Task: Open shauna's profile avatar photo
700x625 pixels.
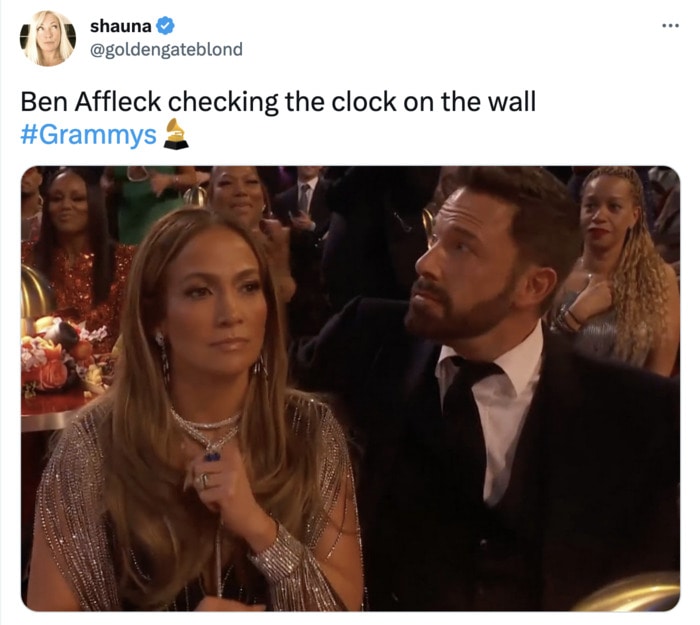Action: [x=48, y=38]
